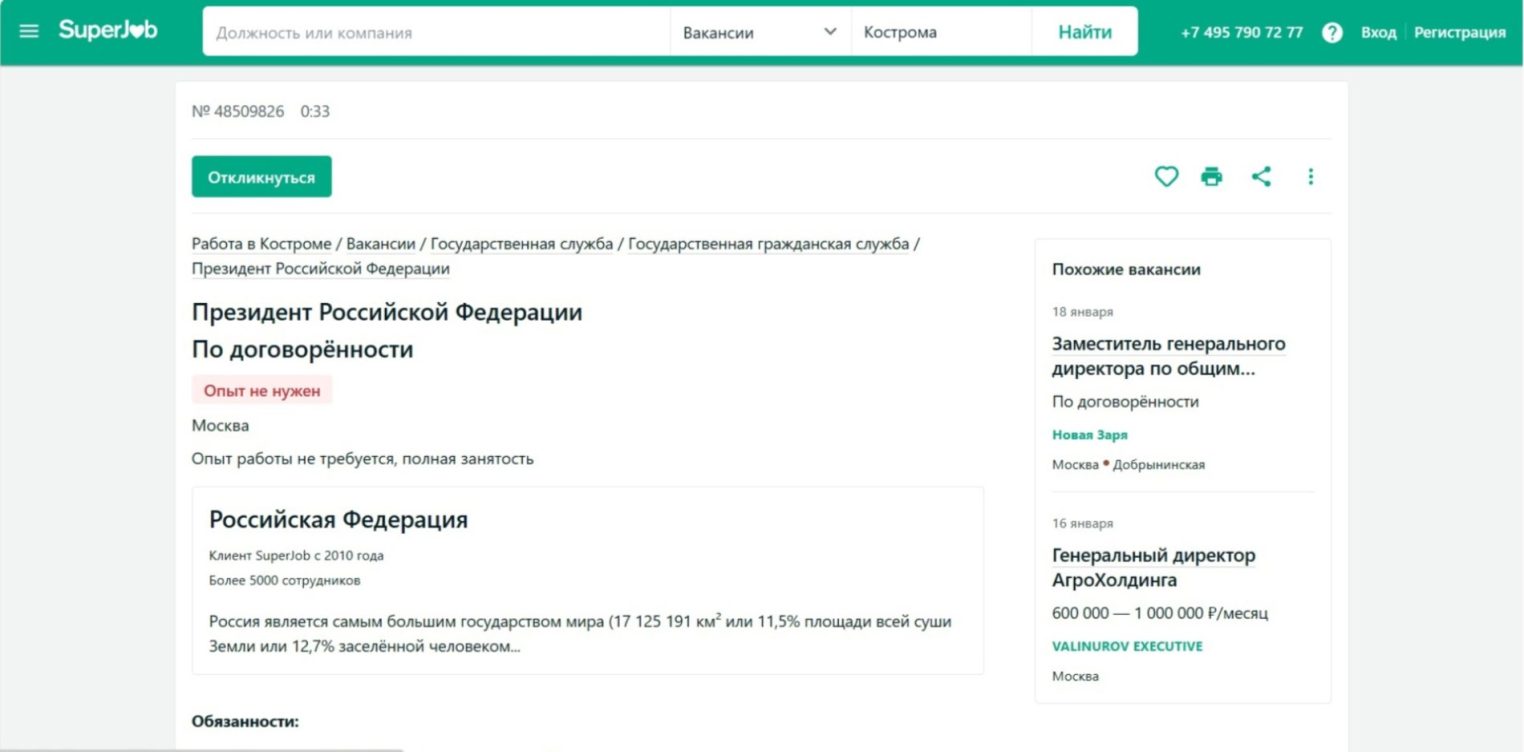Click the Откликнуться apply button

[x=262, y=177]
